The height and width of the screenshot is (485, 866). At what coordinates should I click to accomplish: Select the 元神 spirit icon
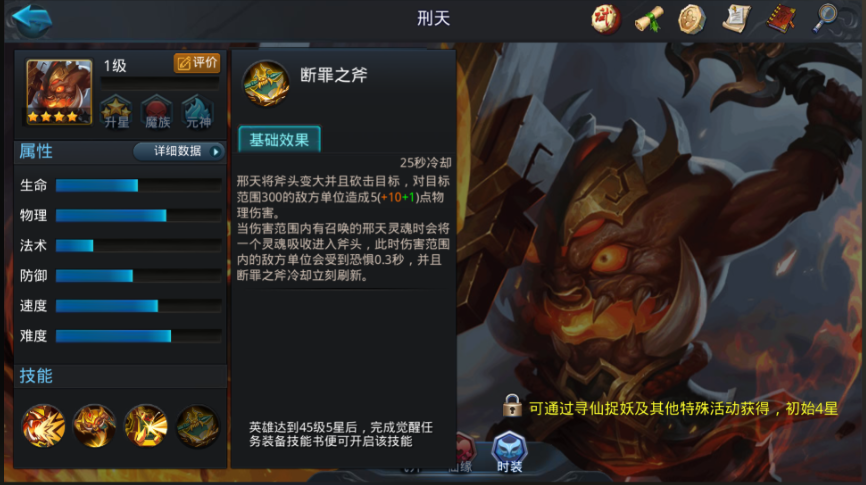coord(198,112)
